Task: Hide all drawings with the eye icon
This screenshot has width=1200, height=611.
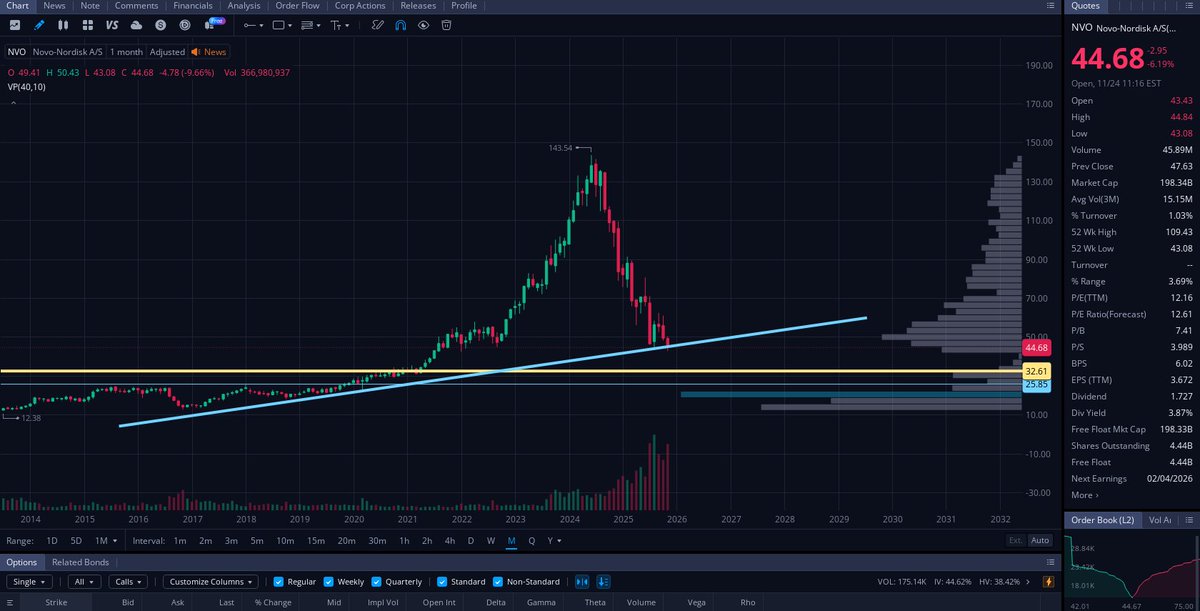Action: 423,25
